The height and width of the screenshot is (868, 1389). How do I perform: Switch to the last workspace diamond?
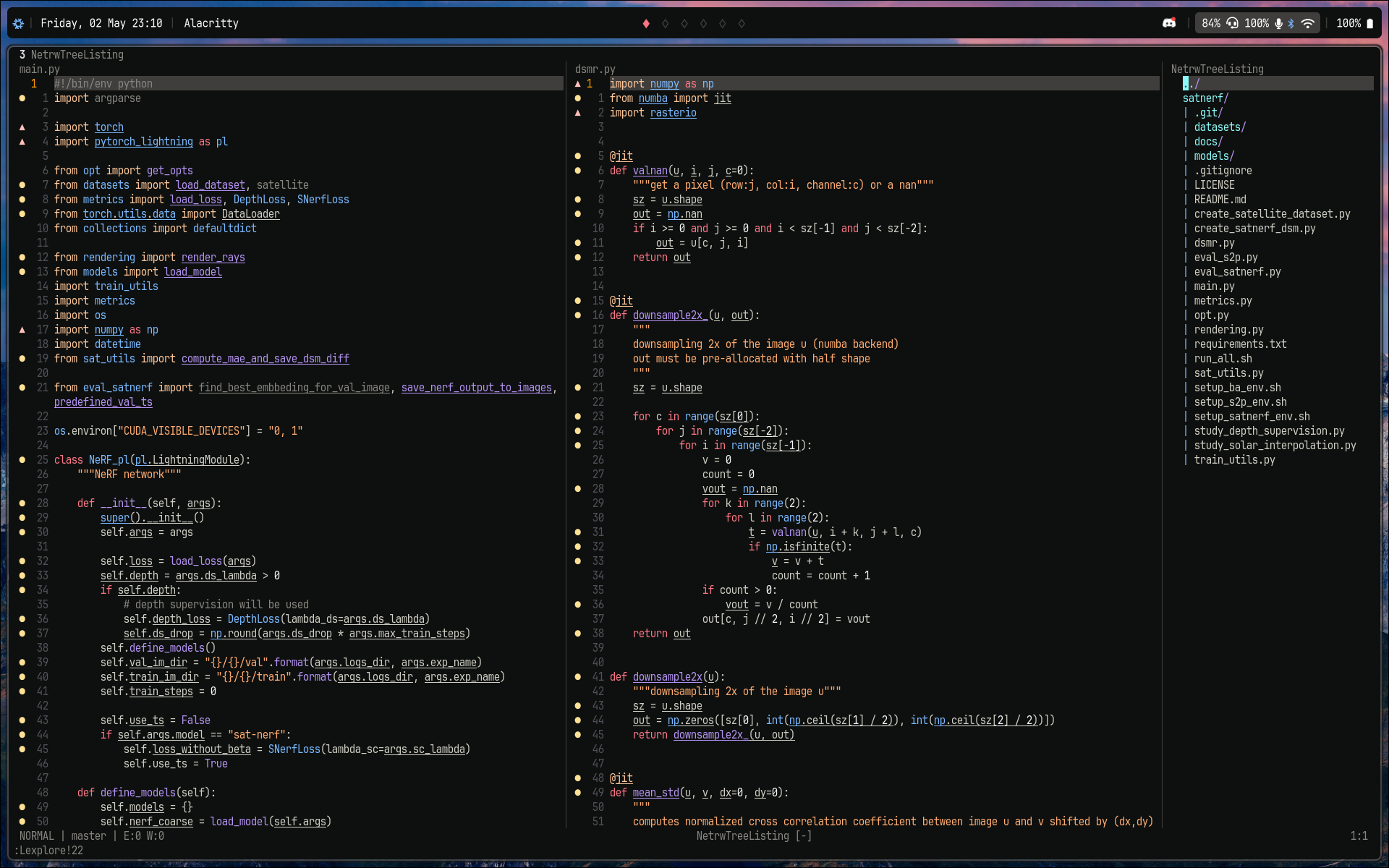pos(742,23)
